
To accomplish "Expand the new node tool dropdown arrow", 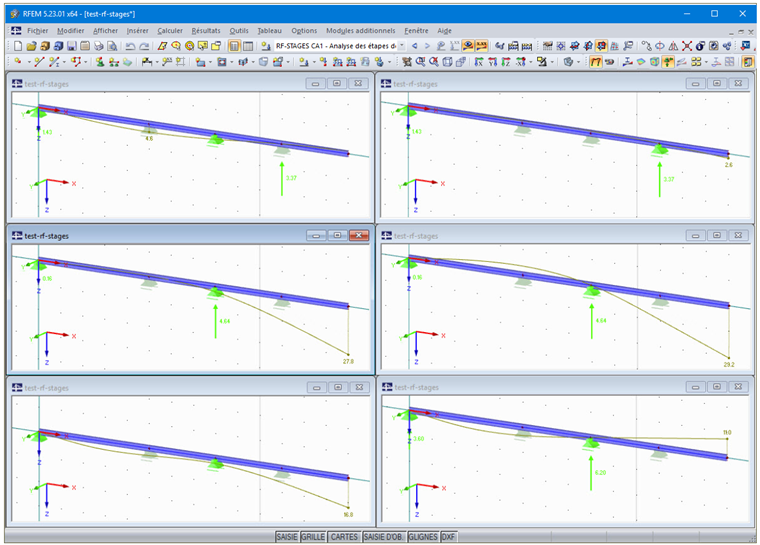I will 29,62.
